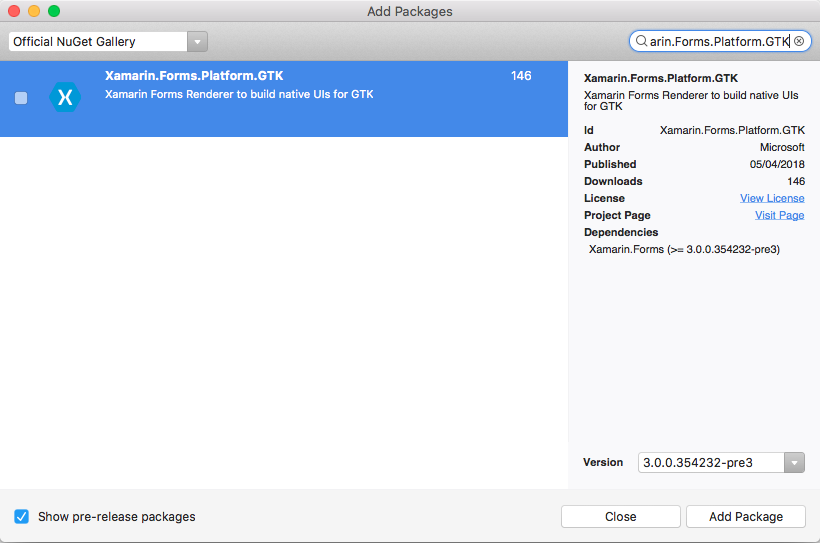The height and width of the screenshot is (543, 820).
Task: Click the Xamarin hexagon package icon
Action: pos(66,98)
